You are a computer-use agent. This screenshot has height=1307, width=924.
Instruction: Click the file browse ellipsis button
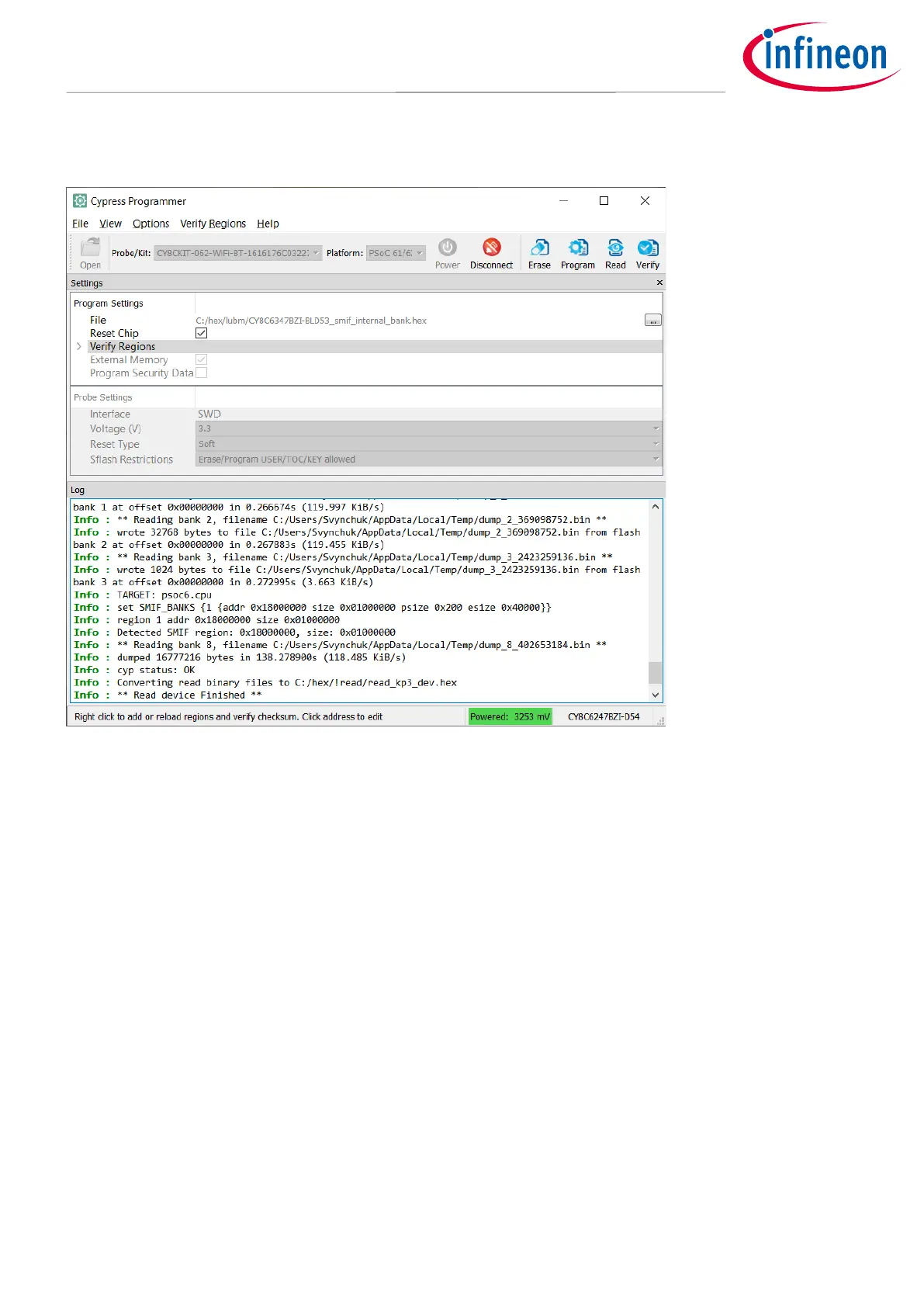pos(653,320)
